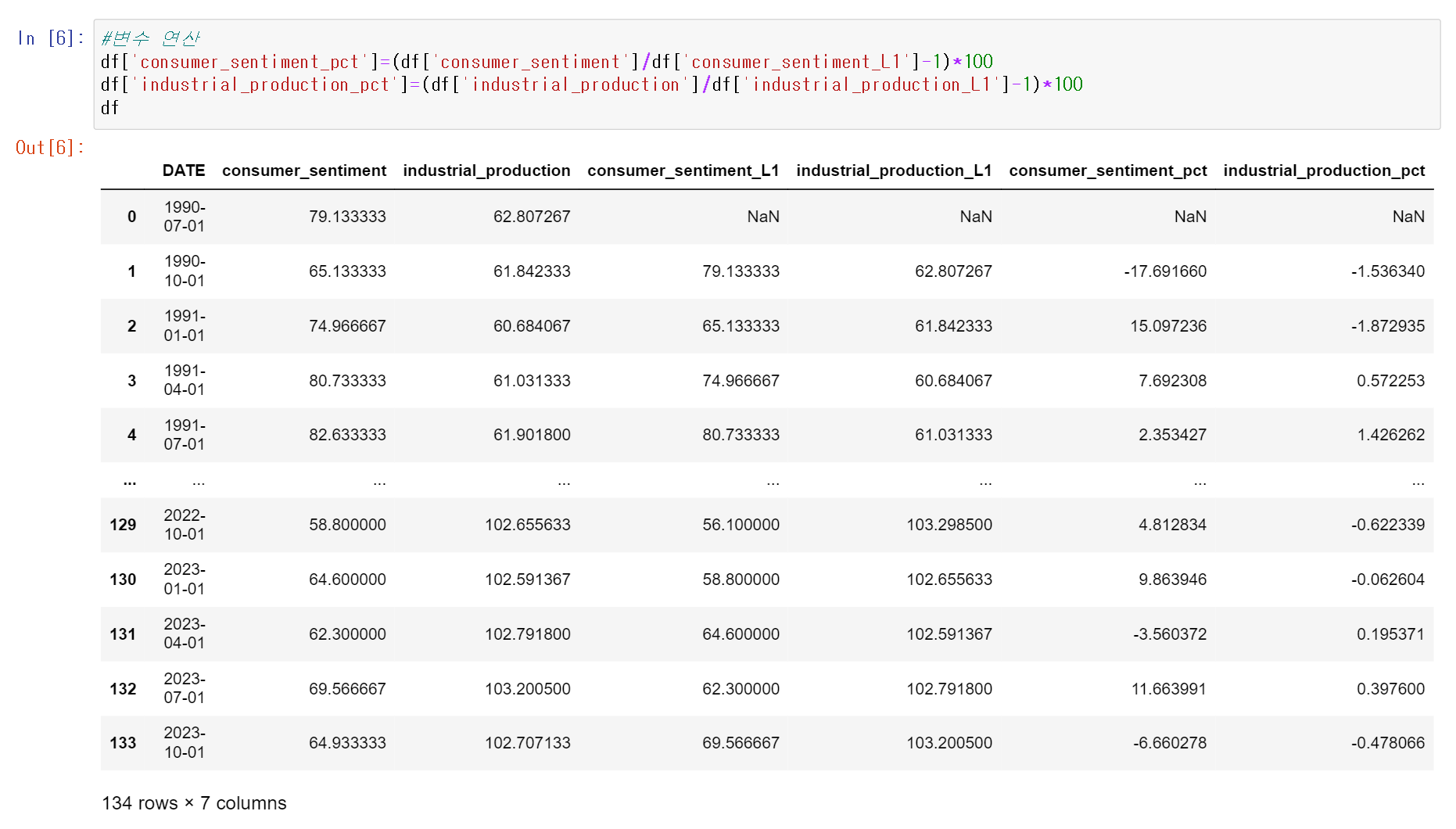Click the 11.663991 value in row 132

[x=1168, y=689]
